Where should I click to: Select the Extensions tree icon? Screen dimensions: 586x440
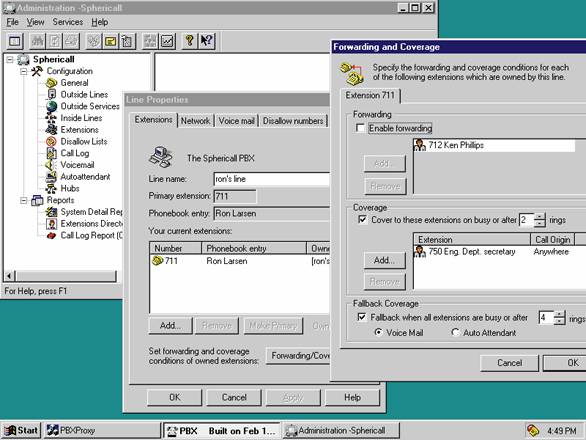(x=51, y=130)
